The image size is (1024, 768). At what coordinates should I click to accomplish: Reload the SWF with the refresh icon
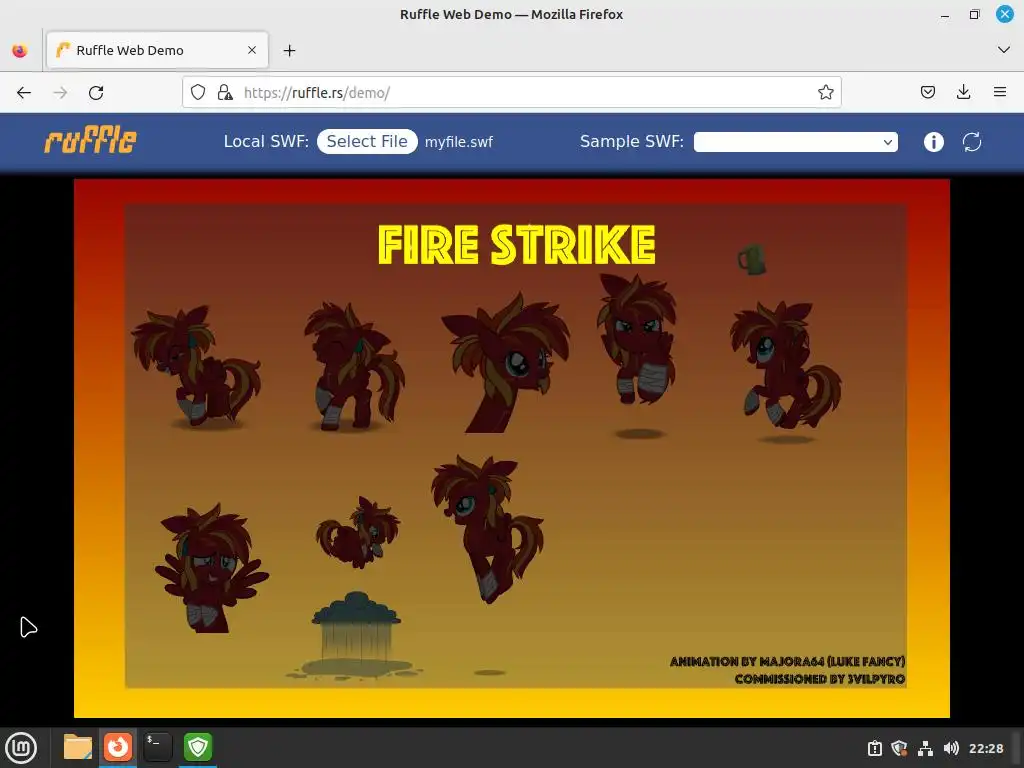(972, 142)
